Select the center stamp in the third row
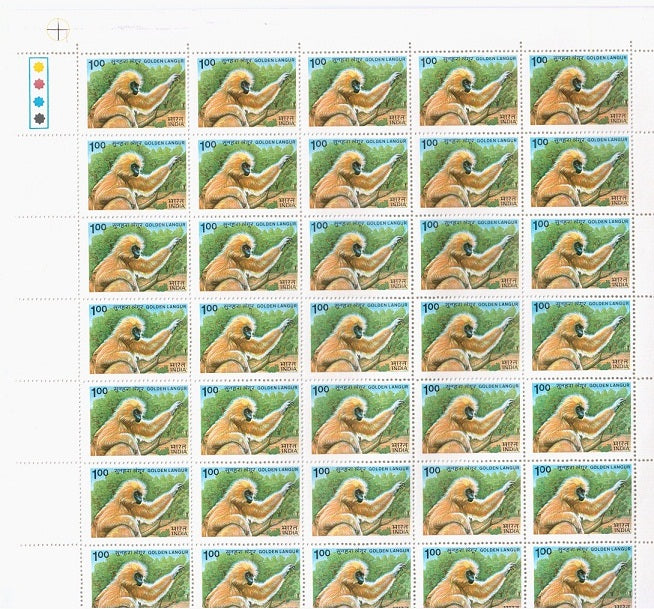This screenshot has height=609, width=654. 358,255
